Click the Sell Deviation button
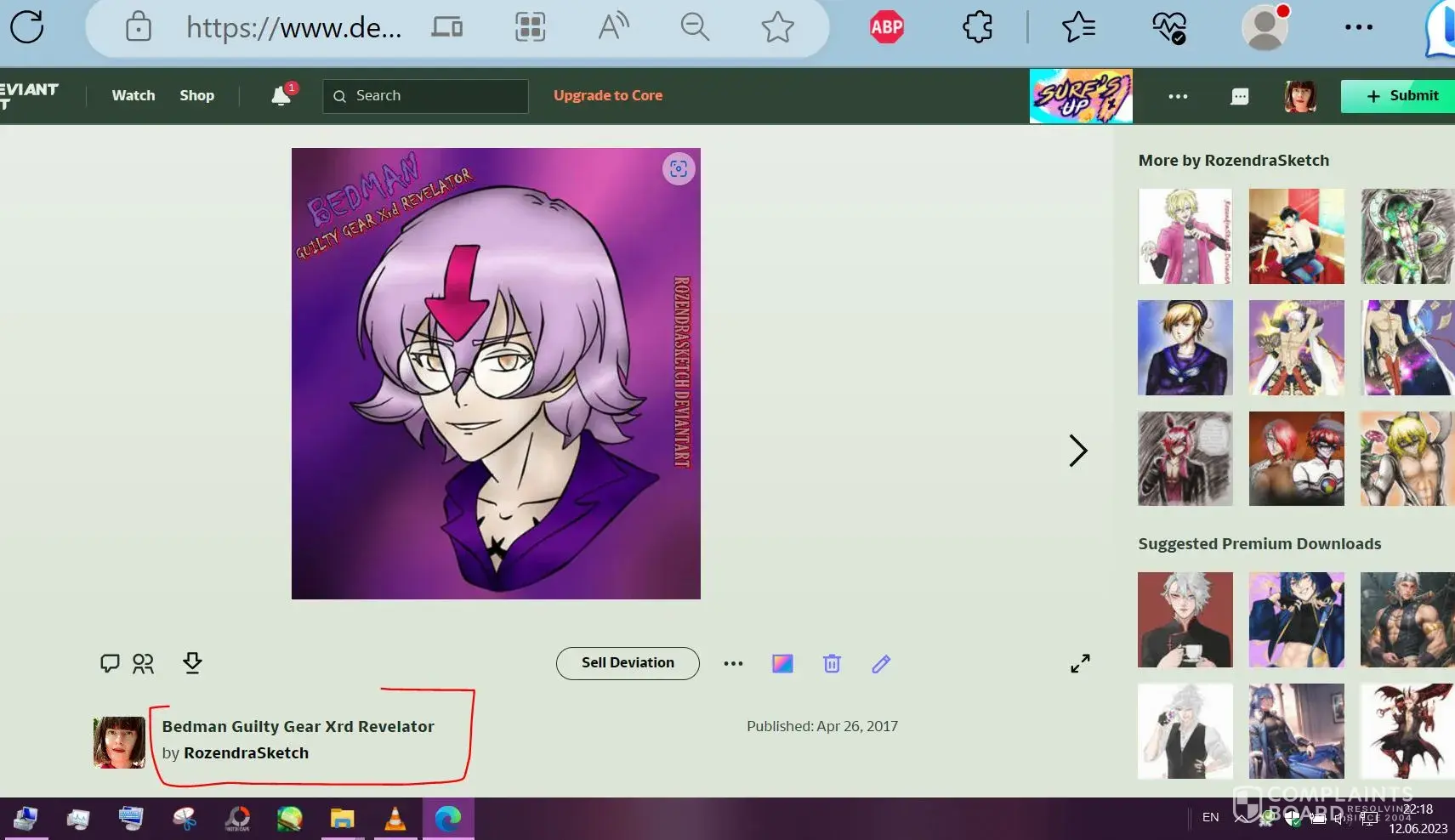Viewport: 1455px width, 840px height. point(628,663)
